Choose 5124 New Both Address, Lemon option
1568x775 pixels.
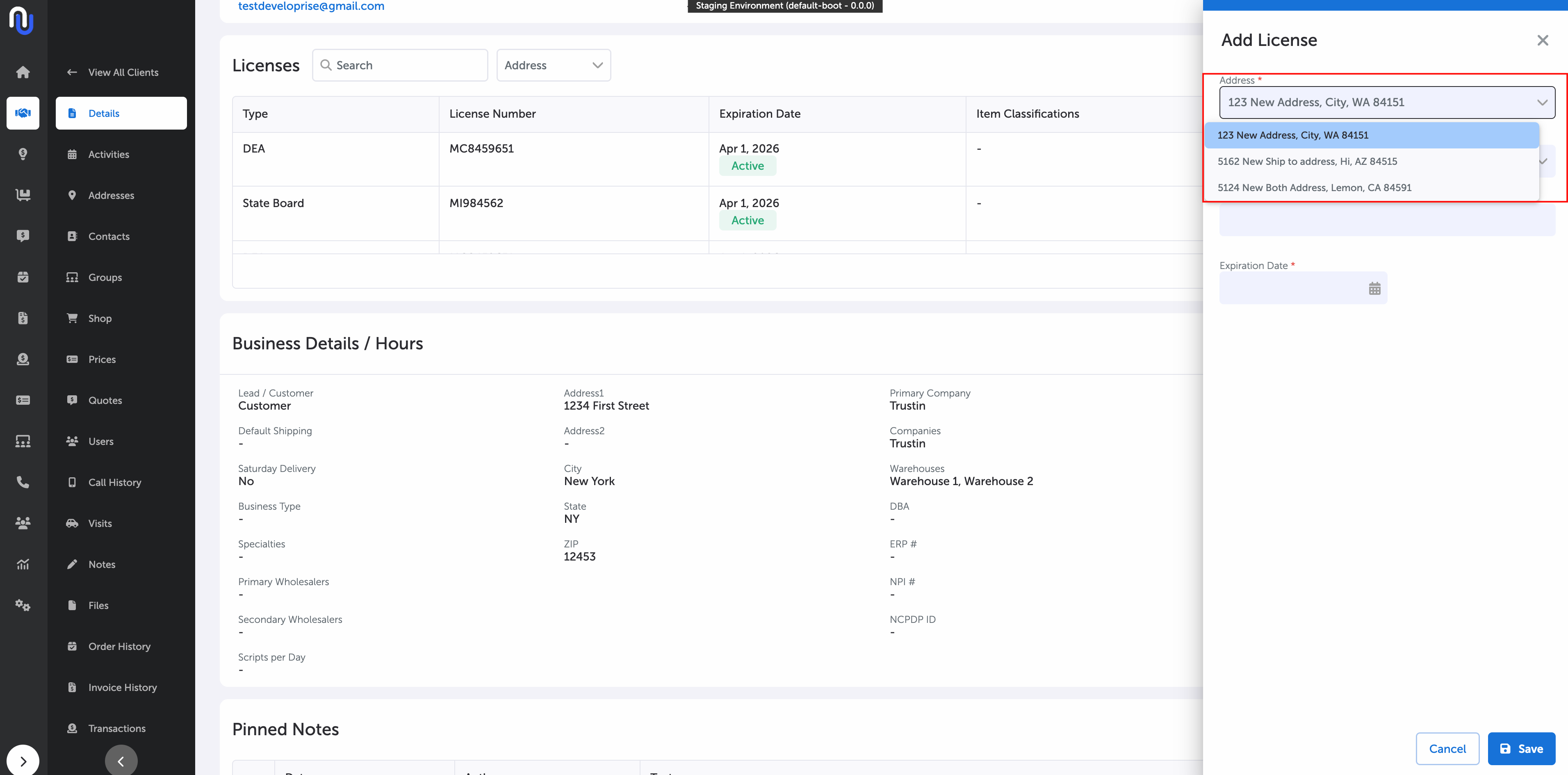(x=1313, y=187)
